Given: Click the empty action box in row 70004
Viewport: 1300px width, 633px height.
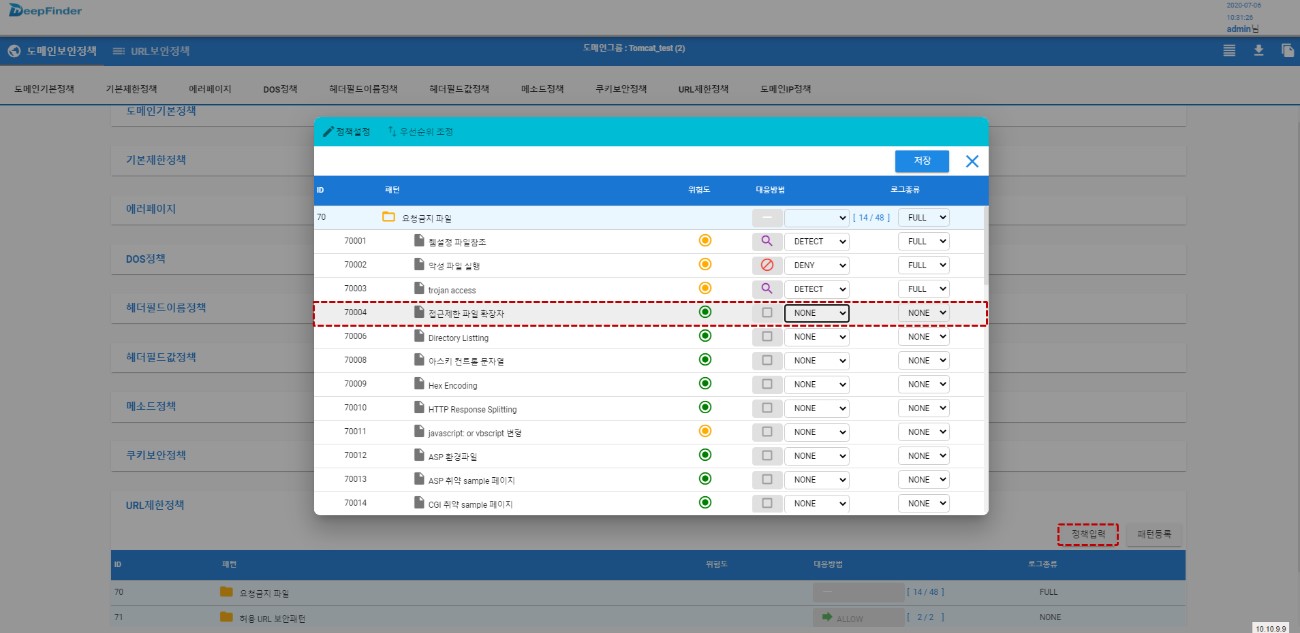Looking at the screenshot, I should [x=767, y=313].
